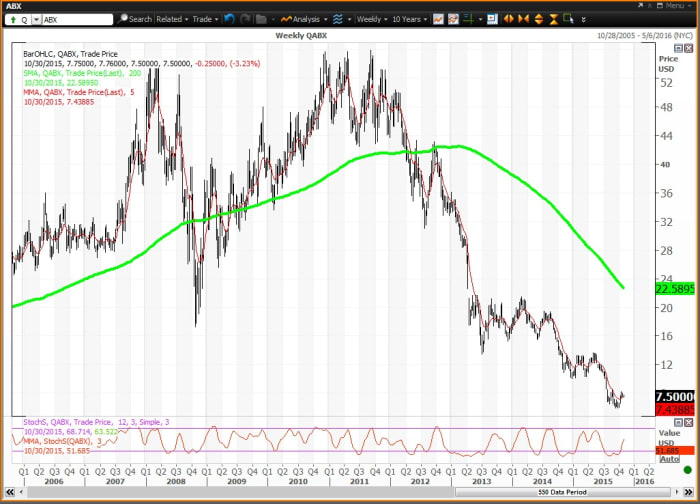This screenshot has width=700, height=504.
Task: Click the 2016 year axis label
Action: click(x=644, y=482)
